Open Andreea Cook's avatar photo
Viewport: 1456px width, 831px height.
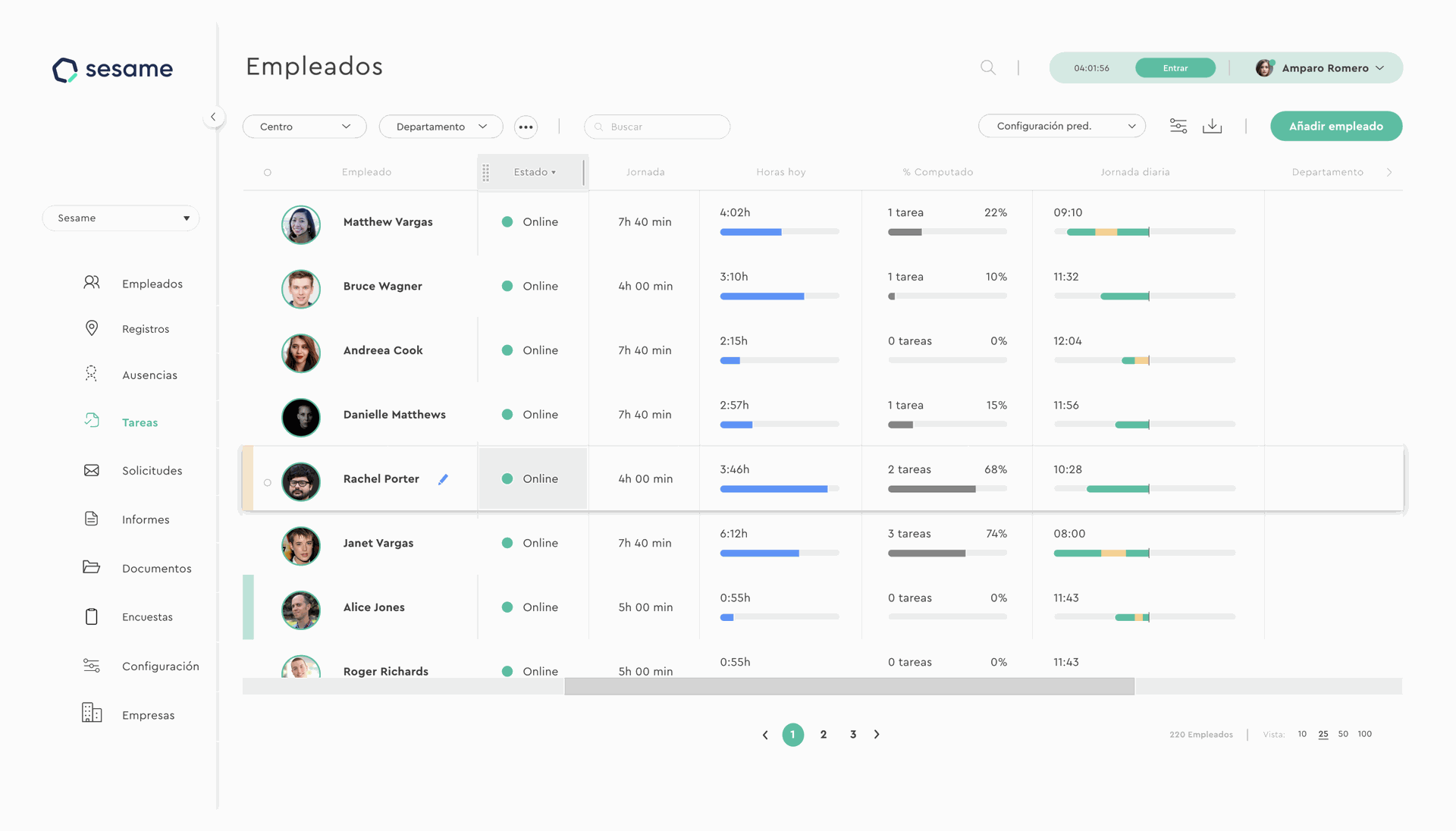pyautogui.click(x=301, y=353)
